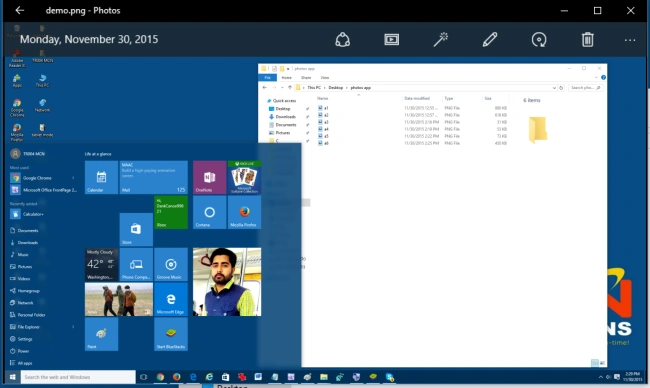Open the Store tile

click(136, 230)
